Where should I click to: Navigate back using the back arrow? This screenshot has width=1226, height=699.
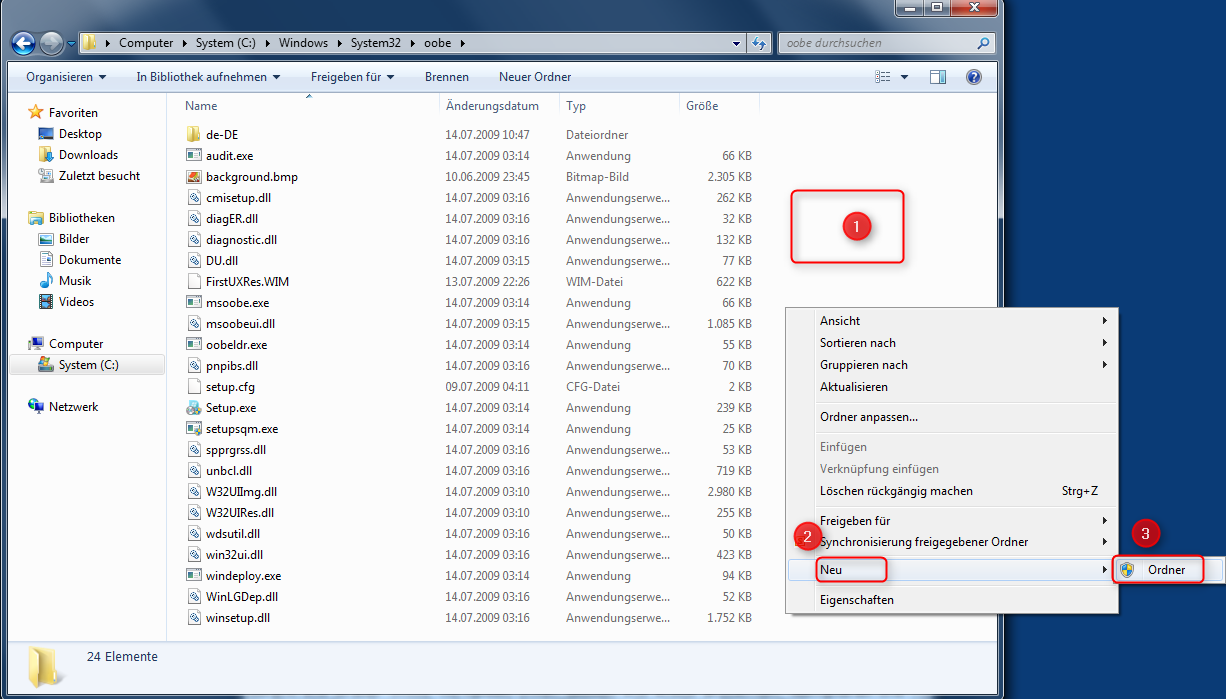tap(22, 42)
